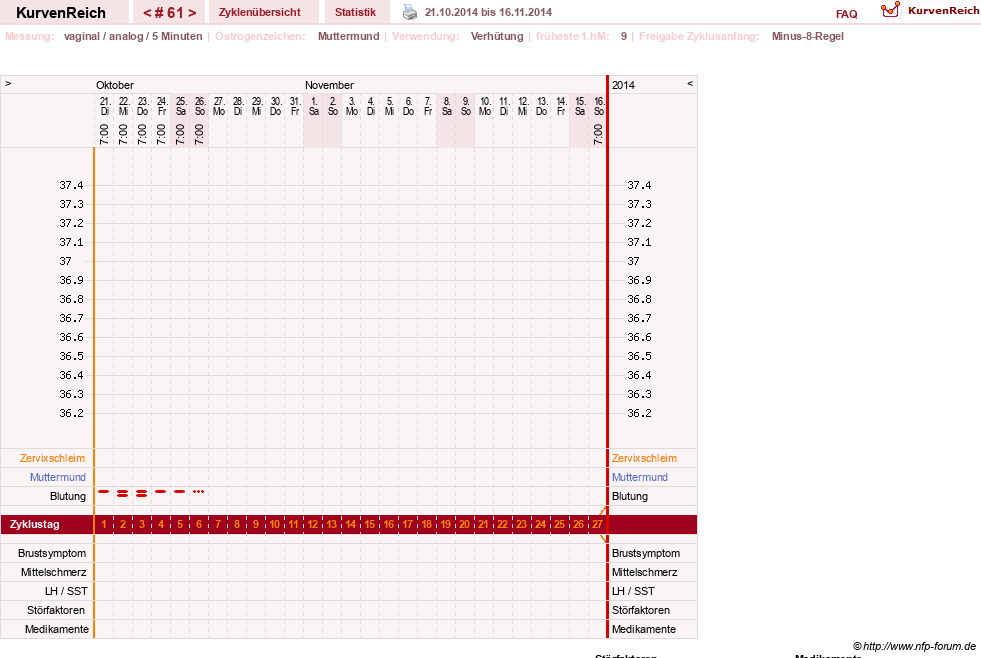Click the left LH / SST row label

[x=66, y=592]
